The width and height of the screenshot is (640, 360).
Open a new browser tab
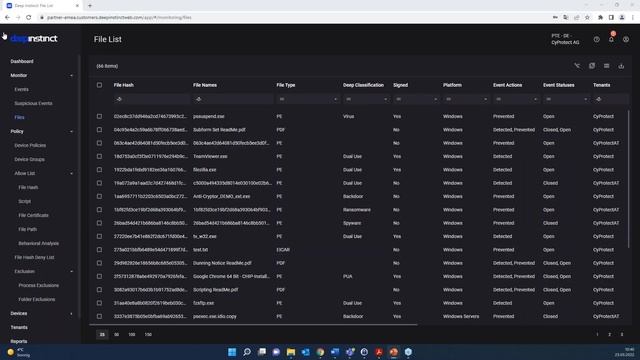tap(90, 6)
